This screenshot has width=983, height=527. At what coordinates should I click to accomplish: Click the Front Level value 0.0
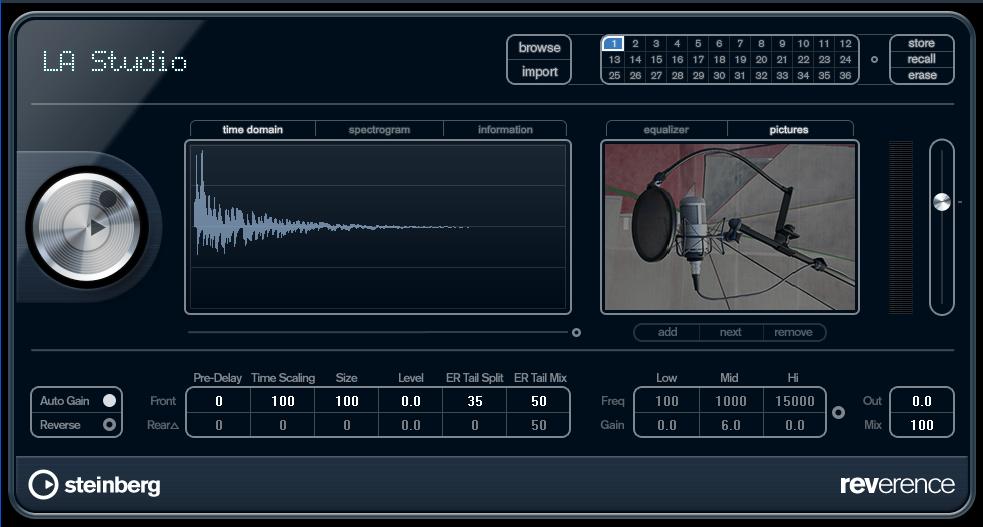click(411, 401)
